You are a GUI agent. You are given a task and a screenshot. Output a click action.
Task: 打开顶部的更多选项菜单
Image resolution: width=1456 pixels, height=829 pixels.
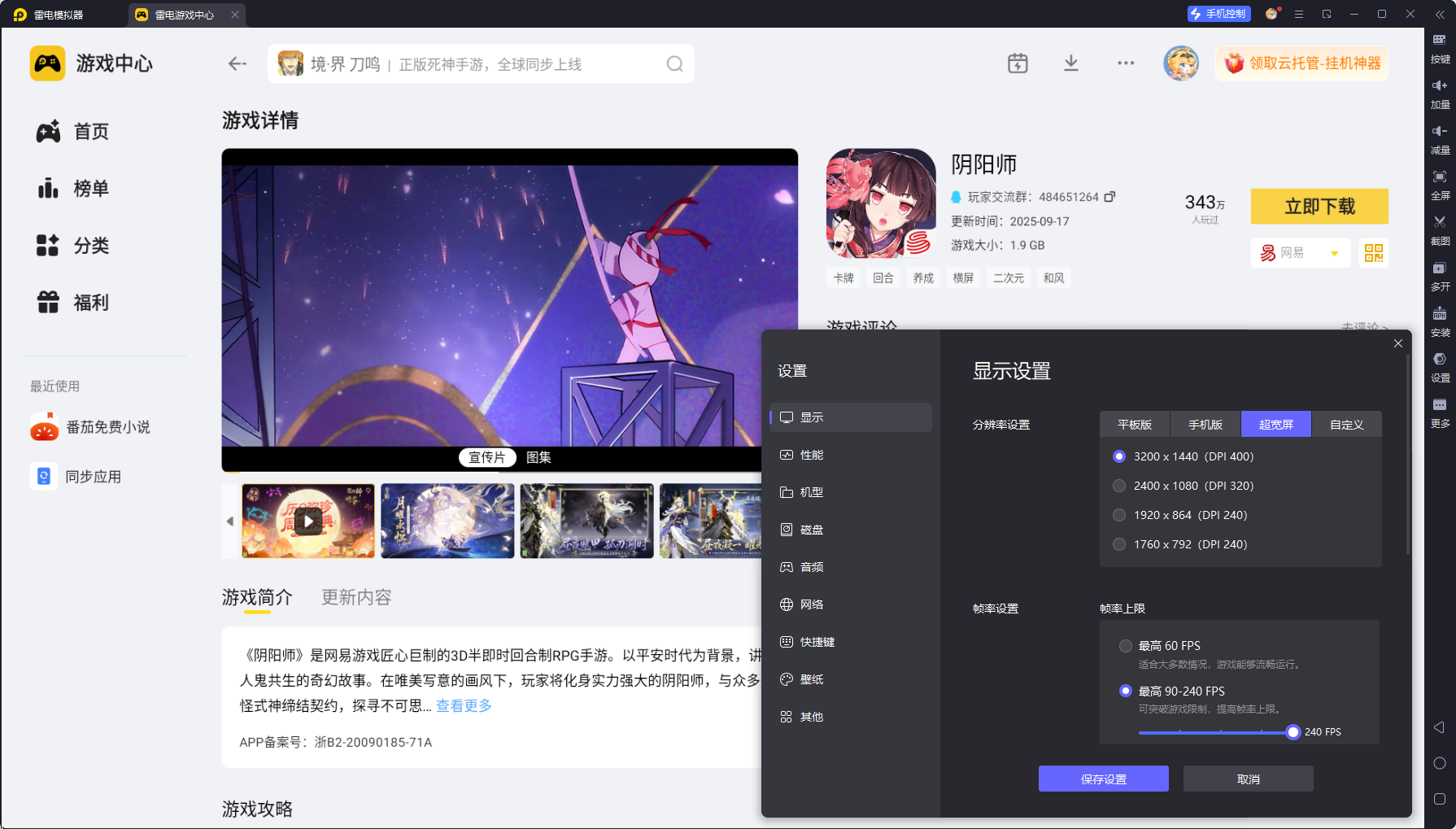1126,63
